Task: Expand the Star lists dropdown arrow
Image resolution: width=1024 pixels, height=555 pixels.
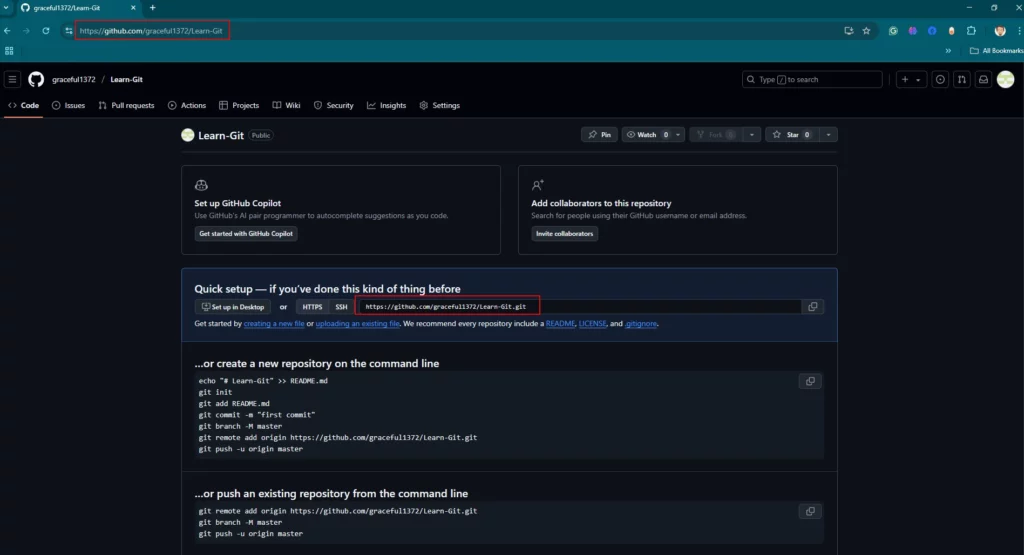Action: [828, 135]
